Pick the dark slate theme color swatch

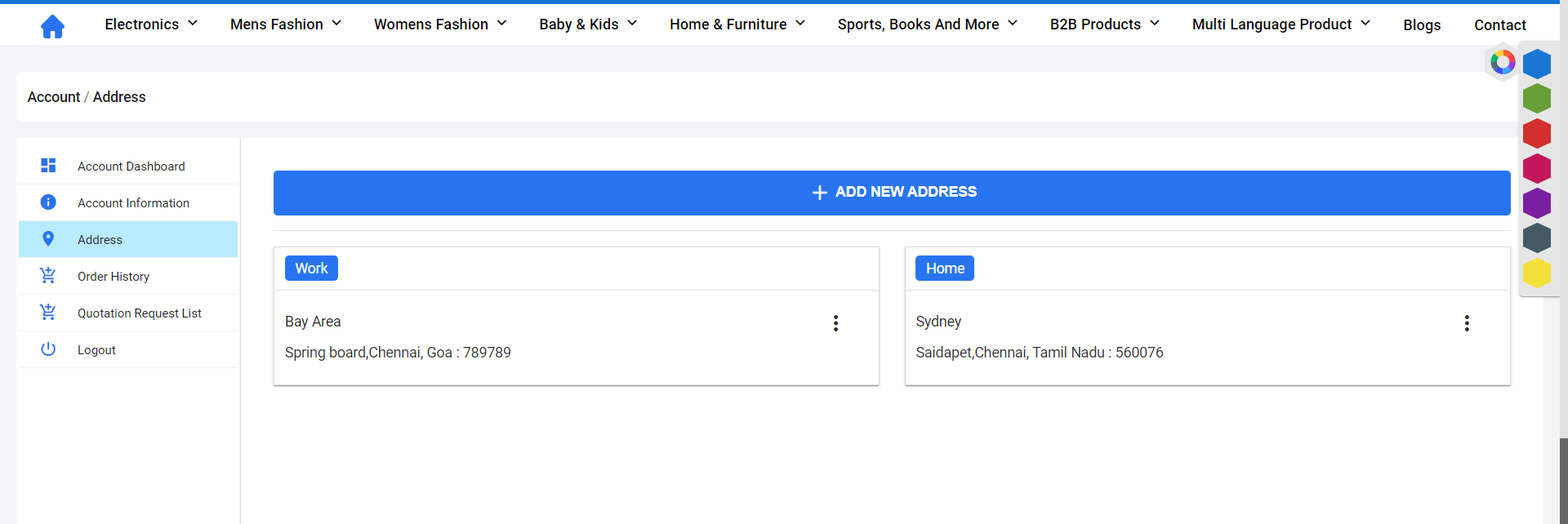(x=1537, y=238)
